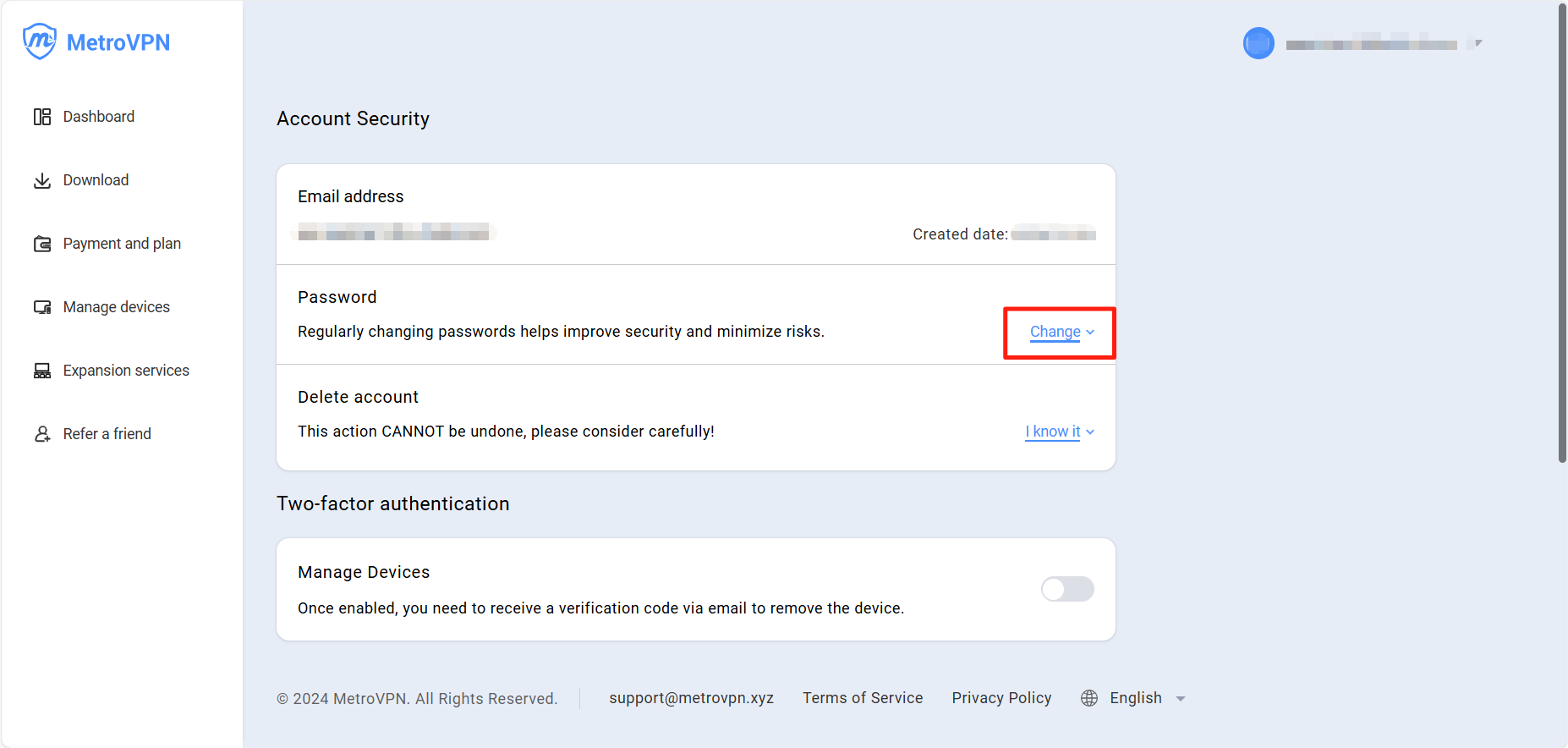The height and width of the screenshot is (748, 1568).
Task: Open the Payment and plan menu item
Action: coord(122,244)
